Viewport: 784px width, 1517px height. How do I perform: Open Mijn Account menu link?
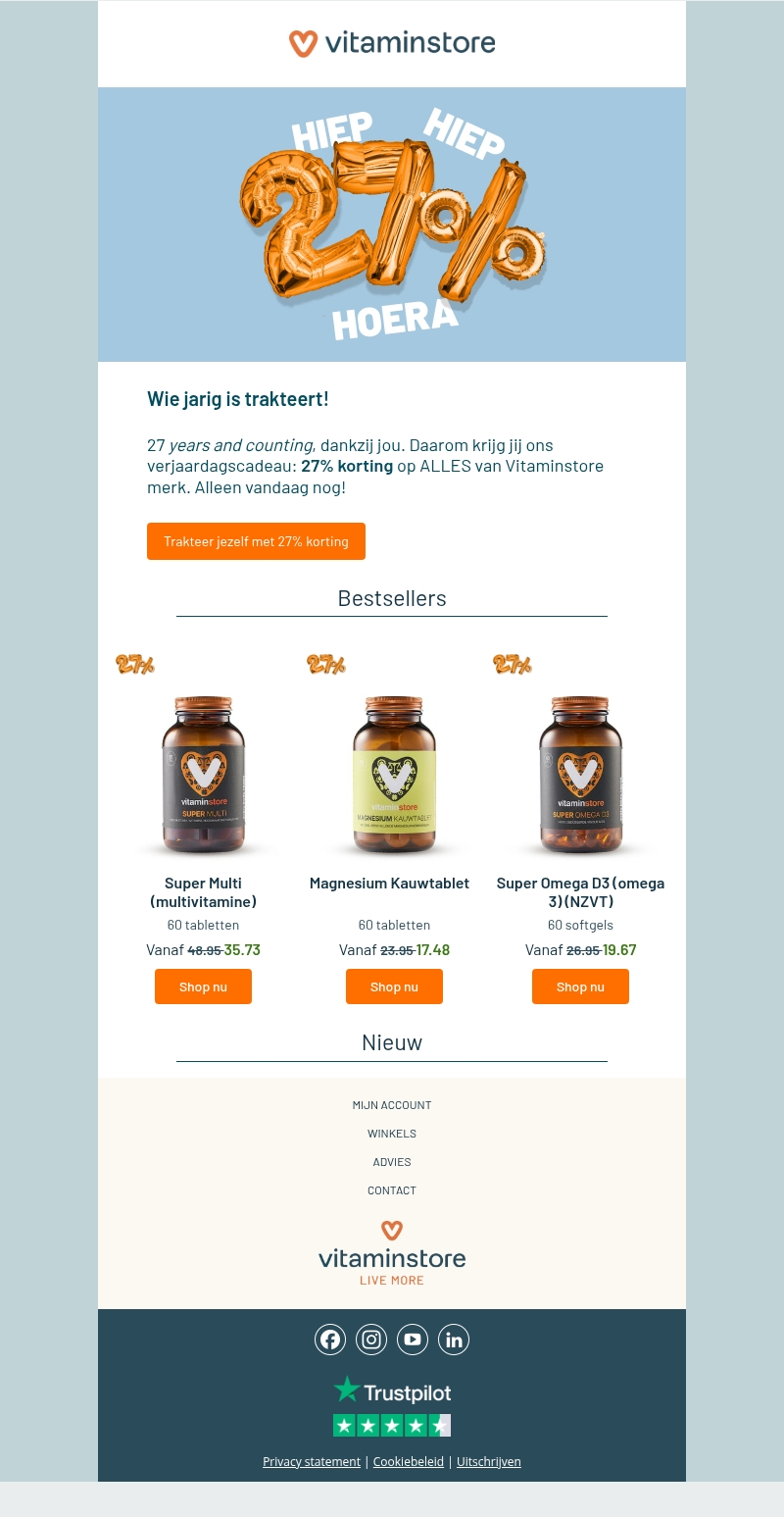click(392, 1105)
